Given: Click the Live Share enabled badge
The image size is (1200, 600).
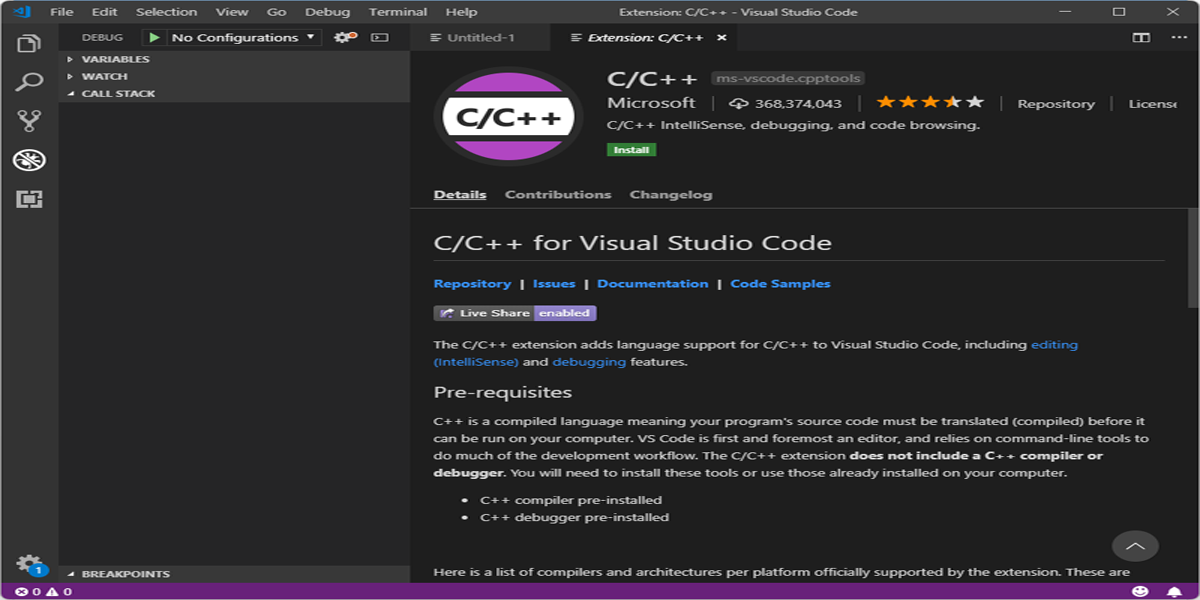Looking at the screenshot, I should pyautogui.click(x=515, y=313).
